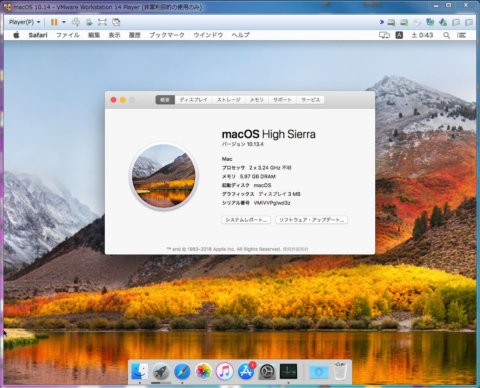
Task: Click the ソフトウェア・アップデート button
Action: (312, 220)
